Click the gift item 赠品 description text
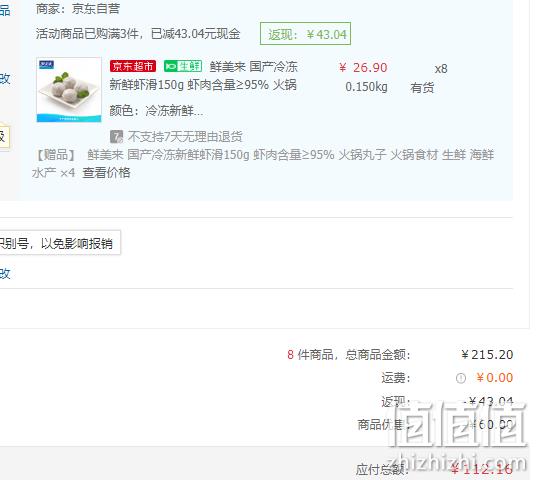 click(x=263, y=163)
